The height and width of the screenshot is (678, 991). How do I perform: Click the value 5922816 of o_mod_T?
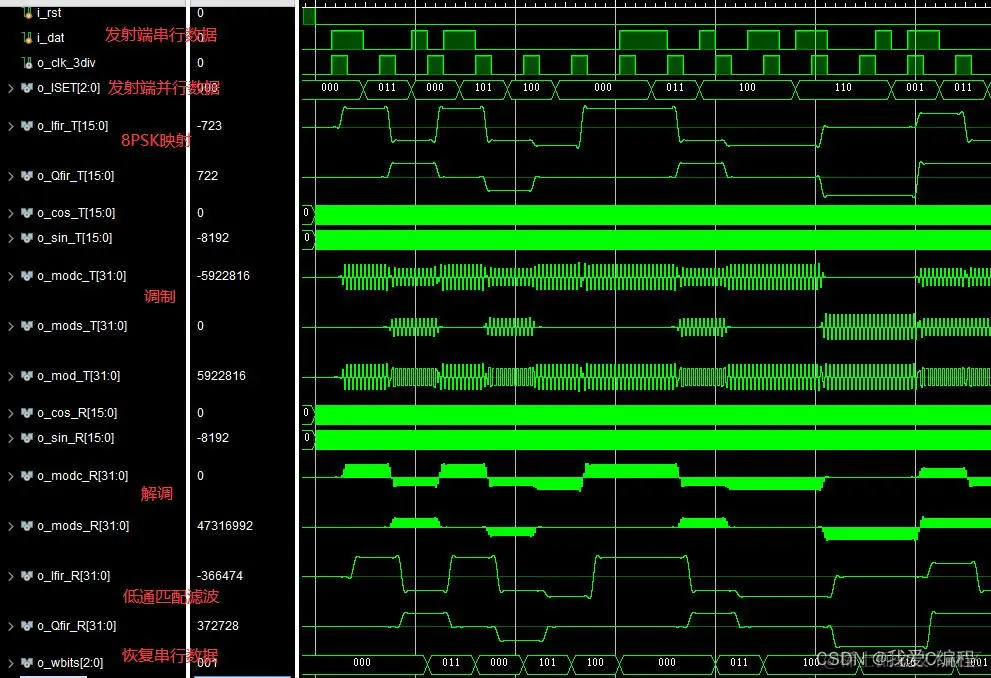pyautogui.click(x=221, y=376)
